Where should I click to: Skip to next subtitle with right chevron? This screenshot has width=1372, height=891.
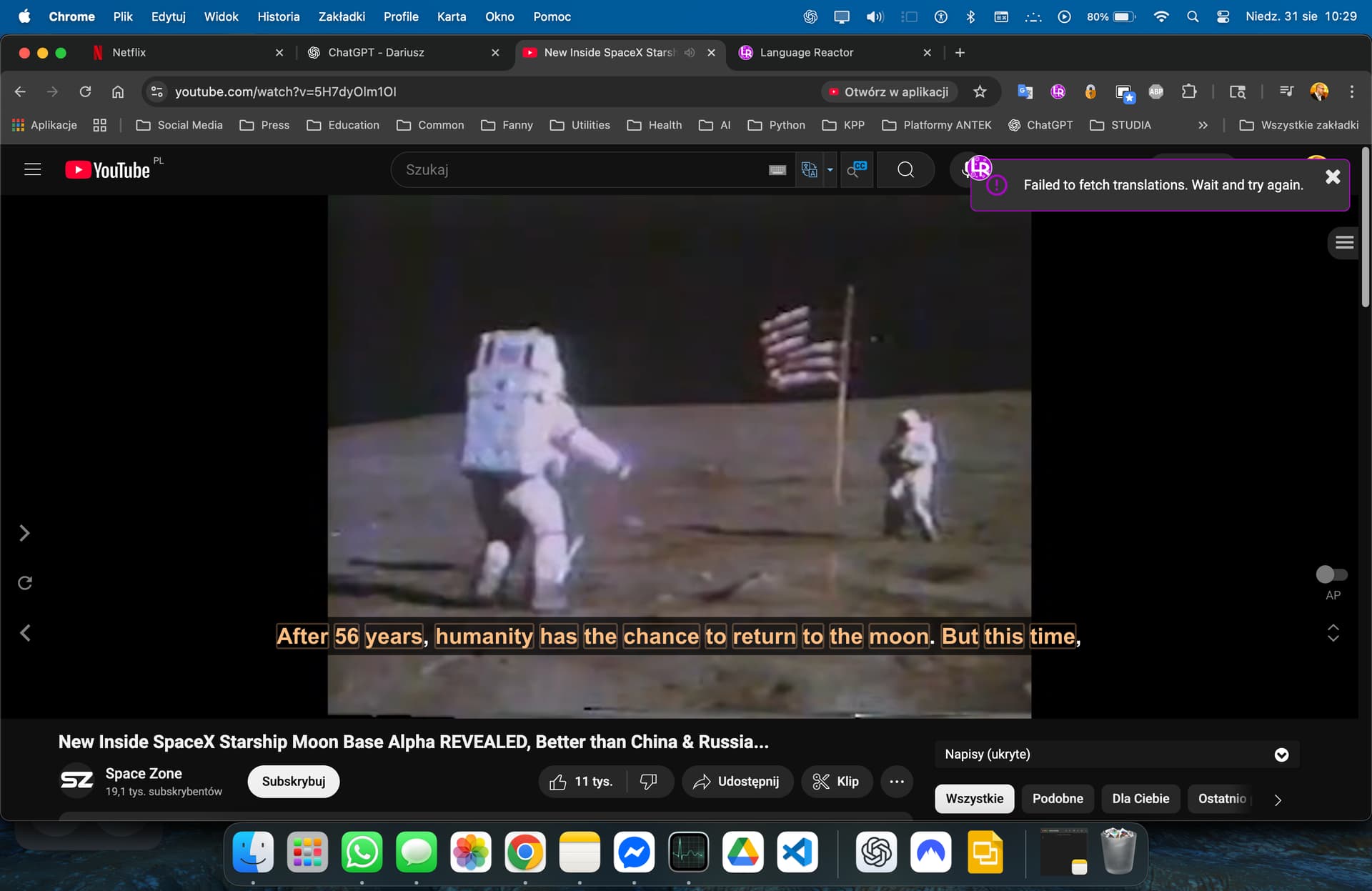click(x=24, y=533)
